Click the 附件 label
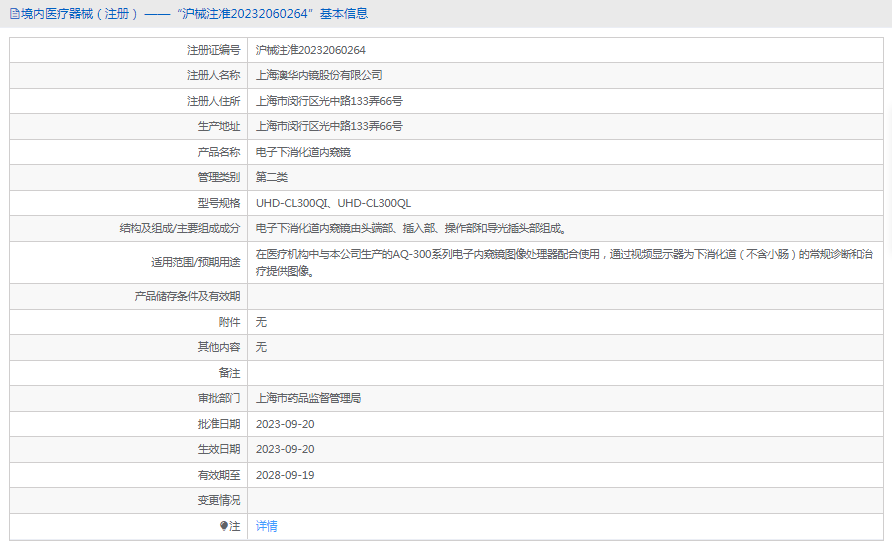Screen dimensions: 892x545 coord(229,322)
